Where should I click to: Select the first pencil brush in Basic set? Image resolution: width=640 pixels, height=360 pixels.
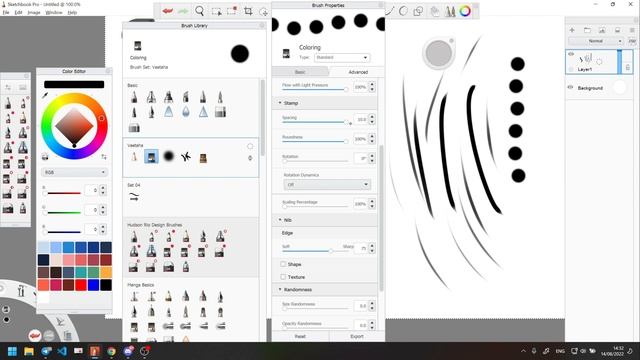click(134, 97)
